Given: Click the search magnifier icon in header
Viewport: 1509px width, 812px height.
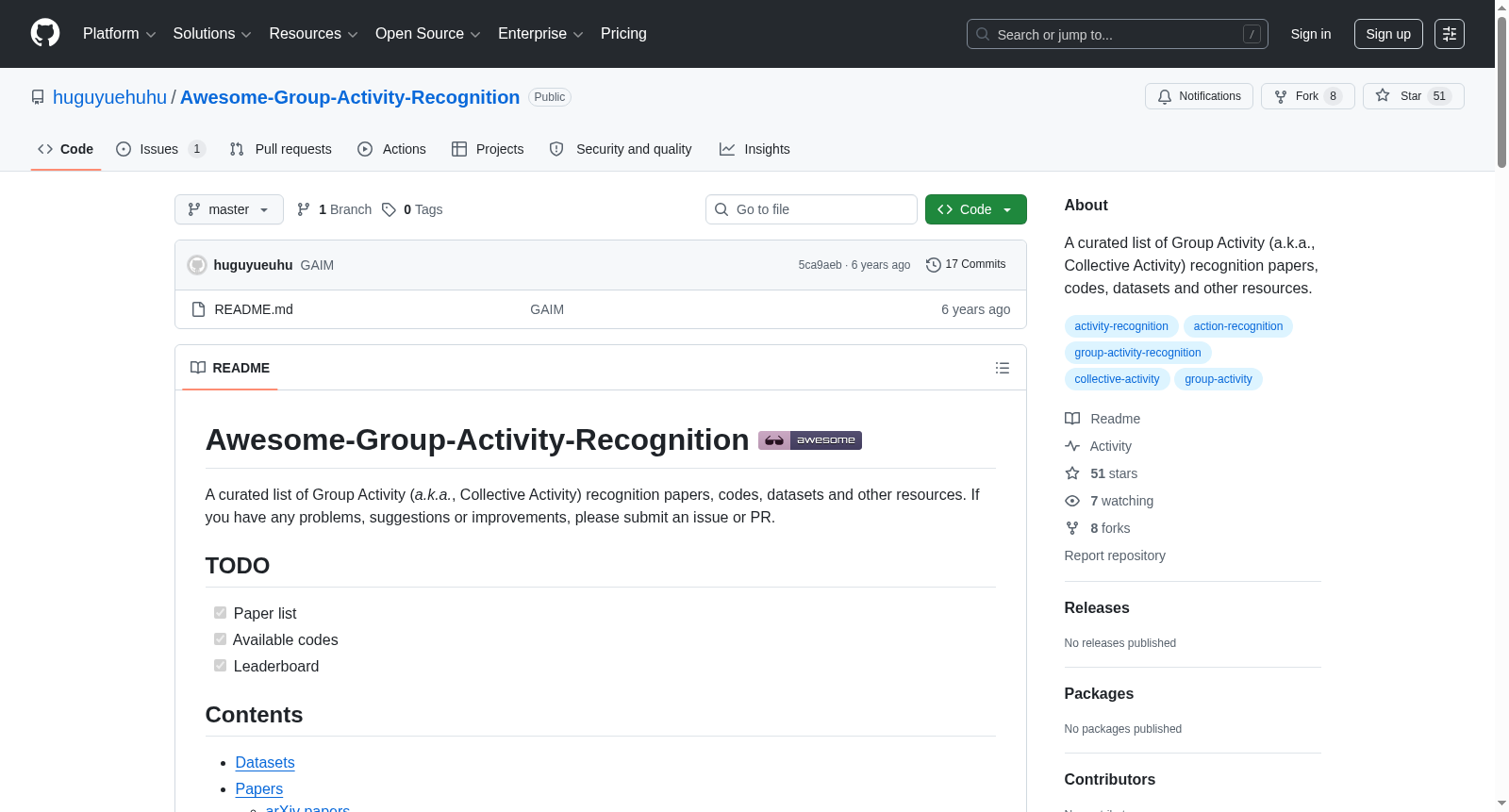Looking at the screenshot, I should (x=983, y=34).
